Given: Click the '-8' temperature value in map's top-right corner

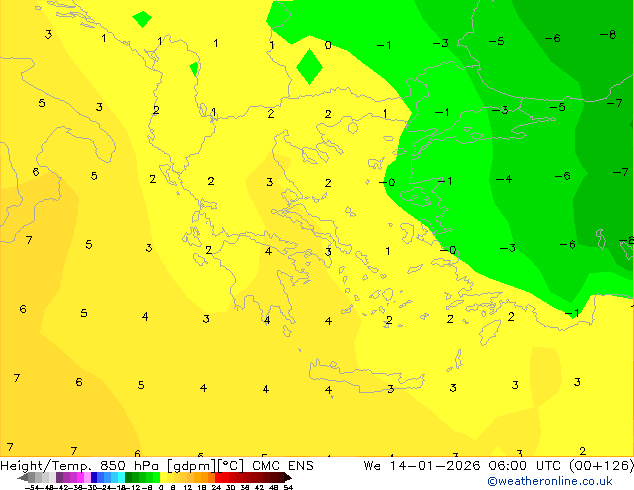Looking at the screenshot, I should pos(608,35).
